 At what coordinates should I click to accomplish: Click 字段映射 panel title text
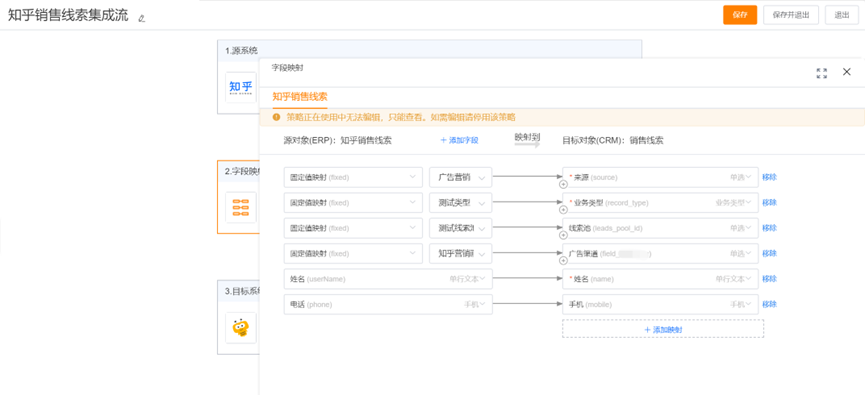(x=287, y=68)
